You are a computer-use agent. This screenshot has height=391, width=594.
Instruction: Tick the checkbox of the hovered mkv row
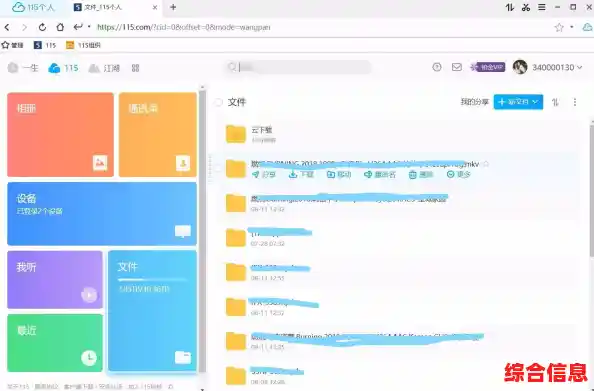click(218, 169)
